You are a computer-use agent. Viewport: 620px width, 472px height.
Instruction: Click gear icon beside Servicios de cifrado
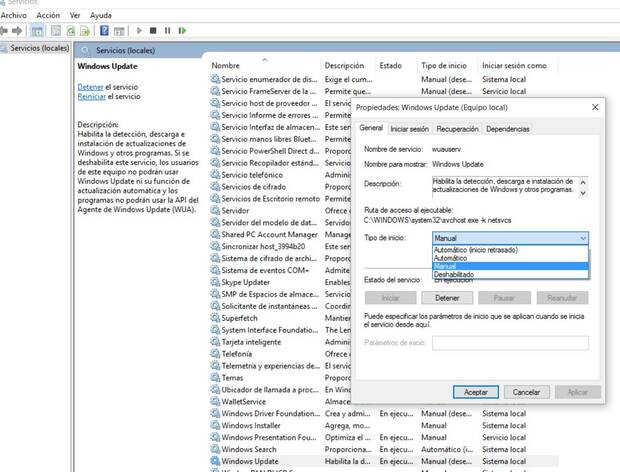click(x=215, y=187)
